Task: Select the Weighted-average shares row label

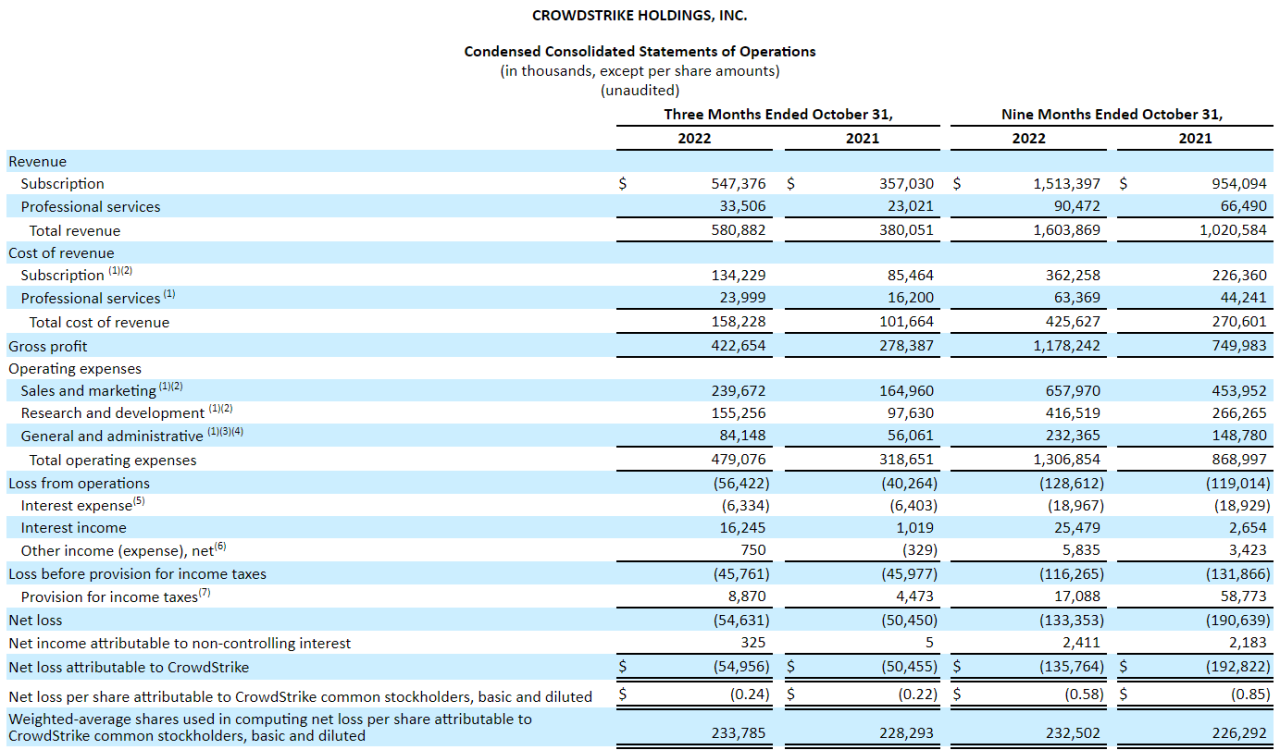Action: 270,727
